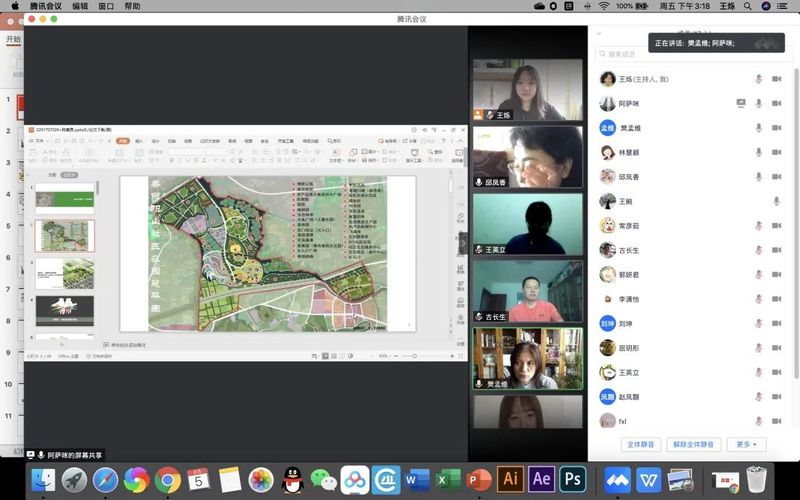800x500 pixels.
Task: Toggle 林慧颖's microphone icon
Action: click(x=758, y=152)
